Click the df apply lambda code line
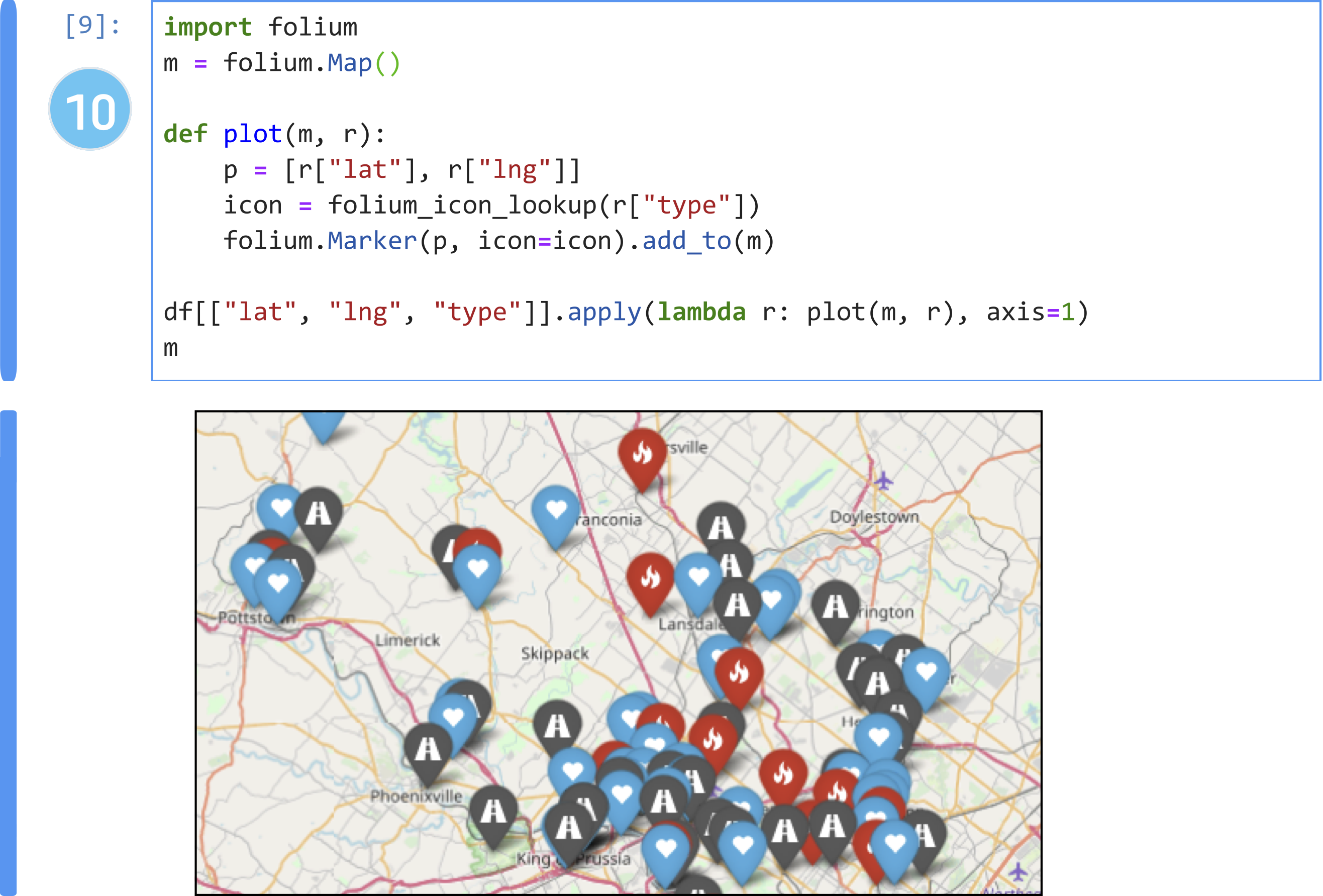 [626, 312]
